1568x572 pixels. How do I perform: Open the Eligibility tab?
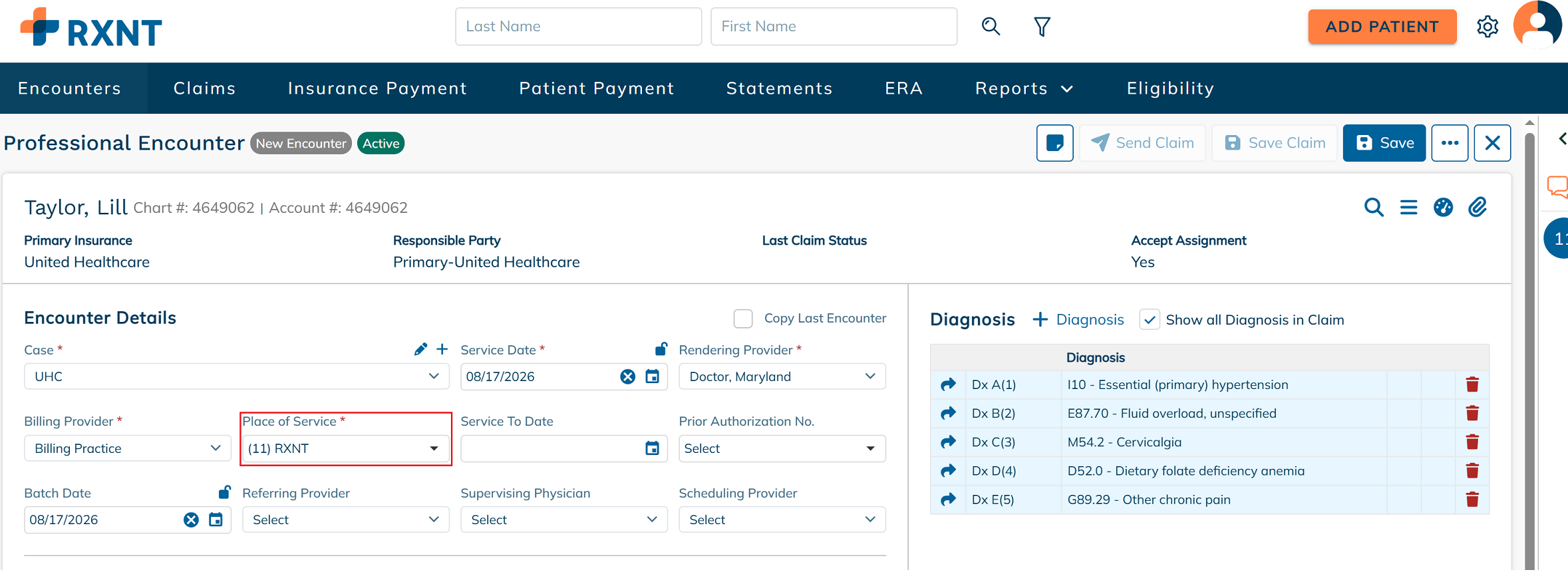pos(1170,88)
